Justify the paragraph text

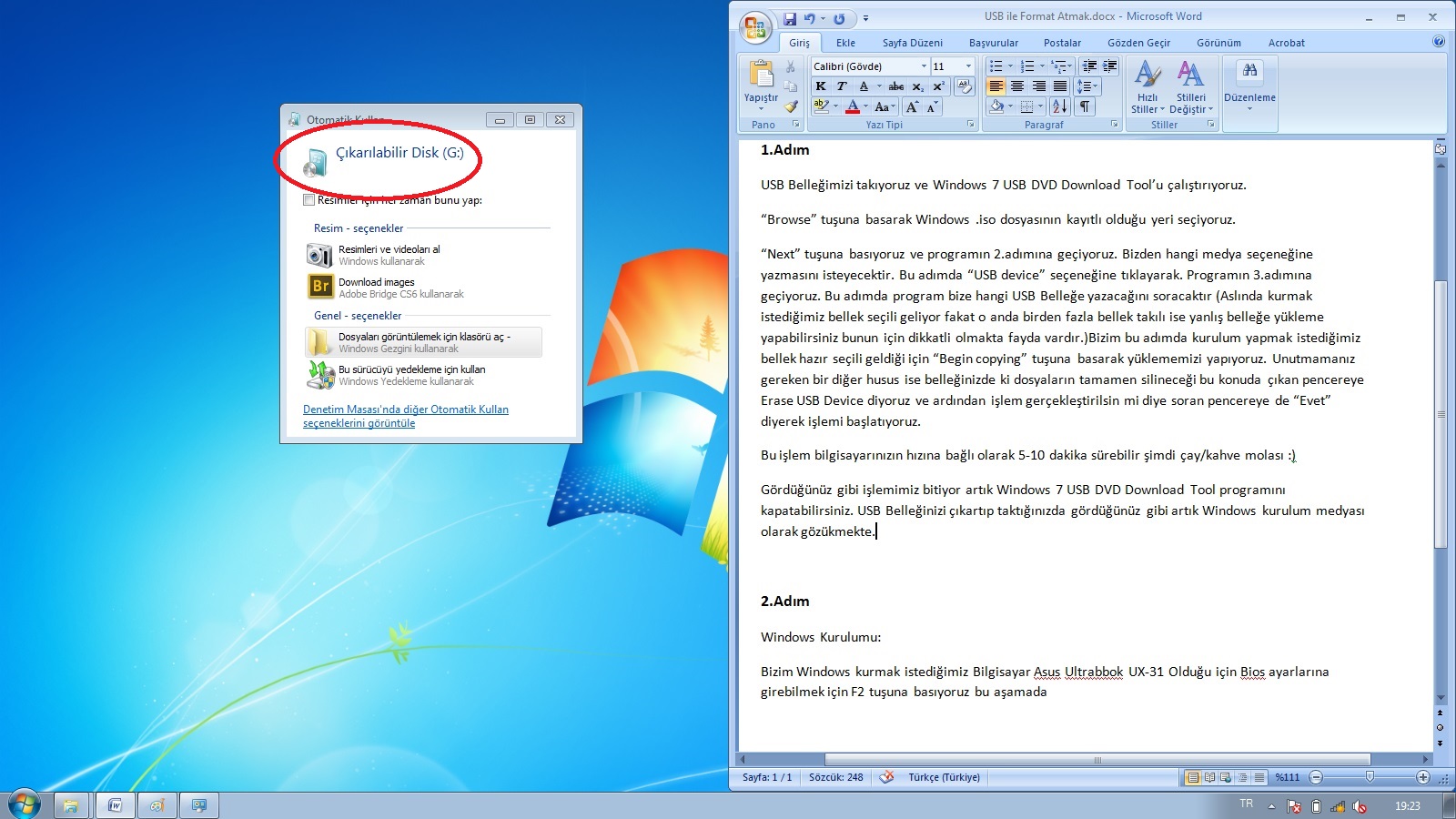click(1059, 86)
